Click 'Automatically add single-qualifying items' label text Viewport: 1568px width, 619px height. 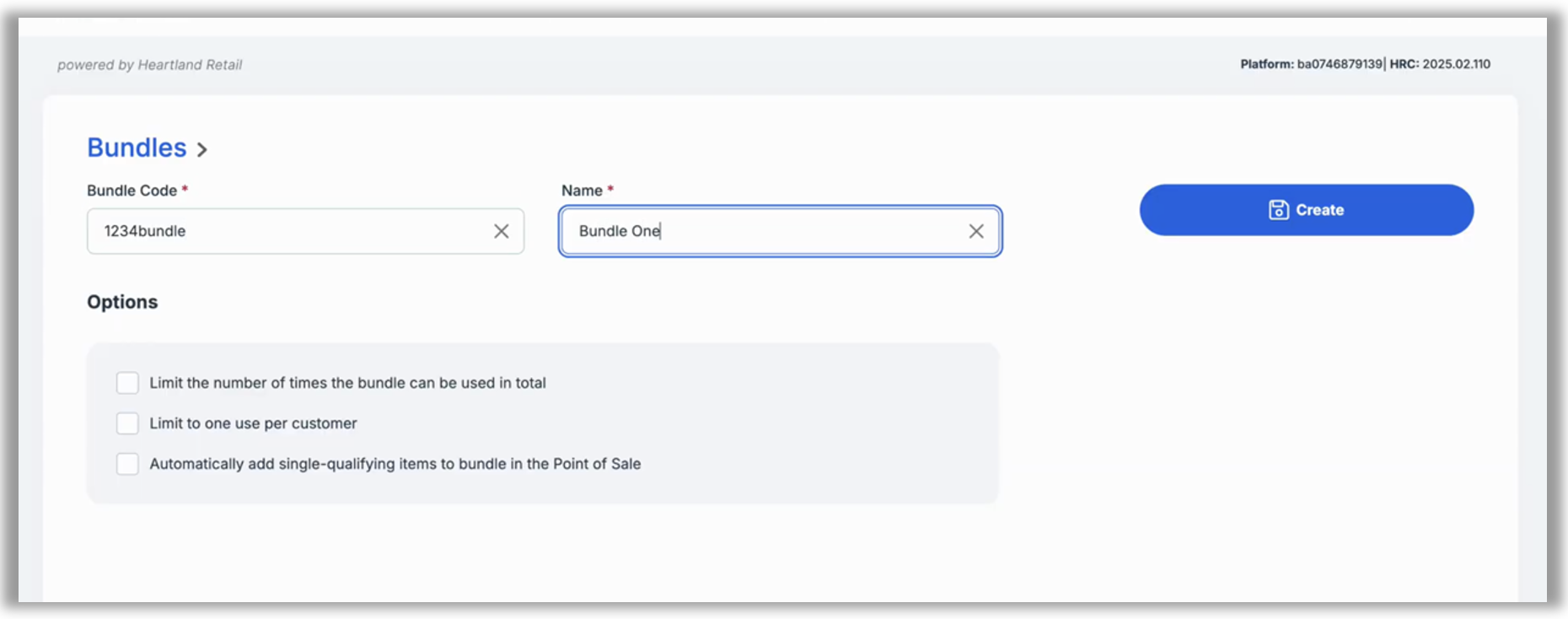(x=395, y=464)
